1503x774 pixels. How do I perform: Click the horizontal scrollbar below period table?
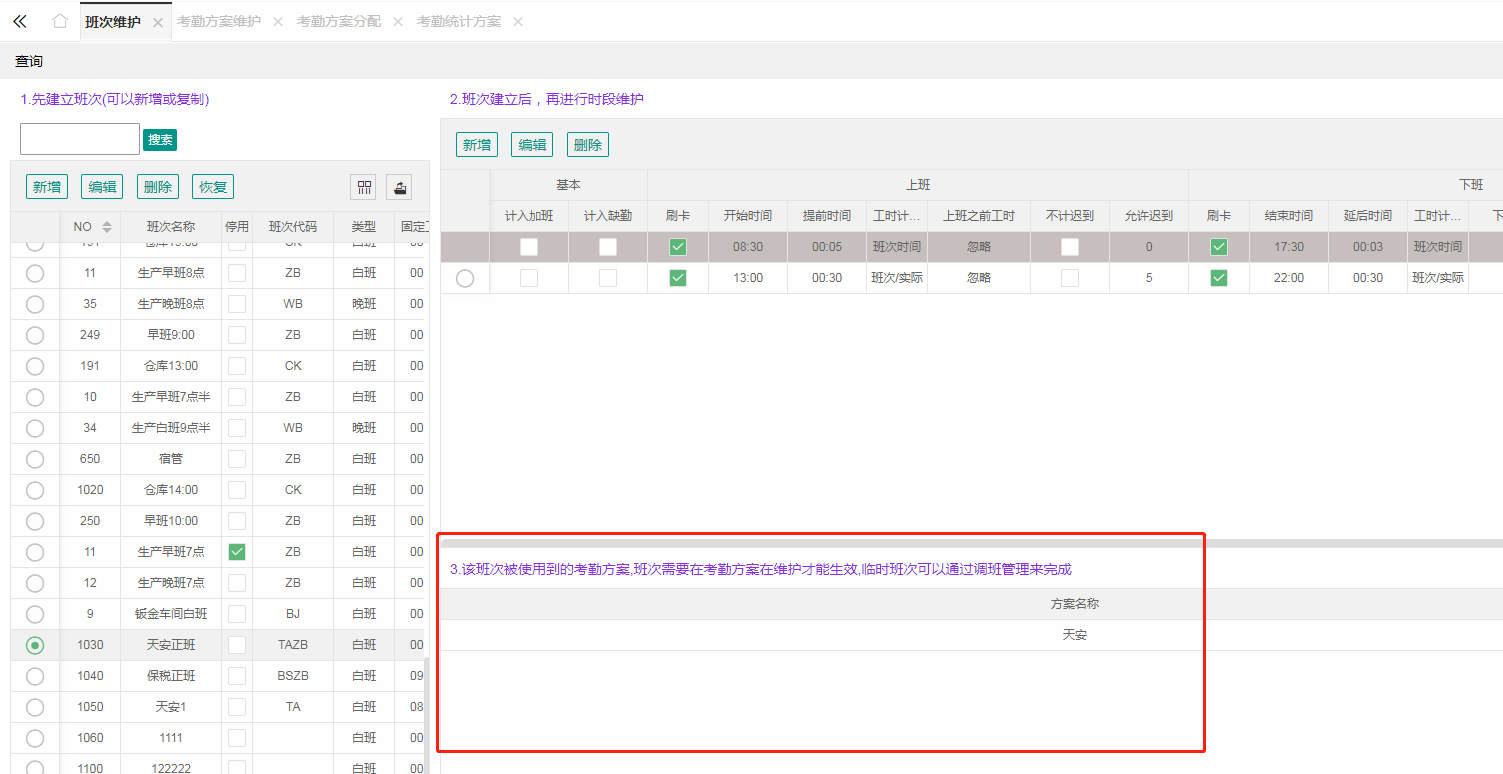coord(970,543)
